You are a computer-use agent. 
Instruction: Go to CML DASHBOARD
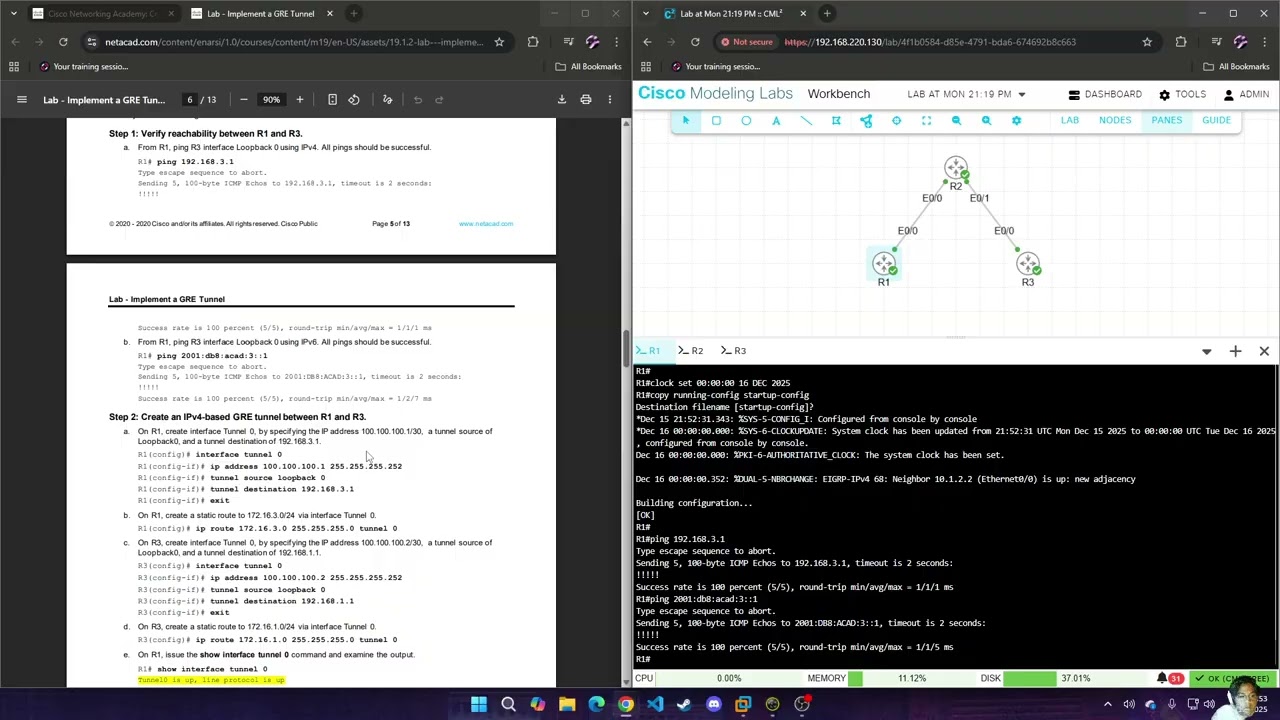(1104, 94)
